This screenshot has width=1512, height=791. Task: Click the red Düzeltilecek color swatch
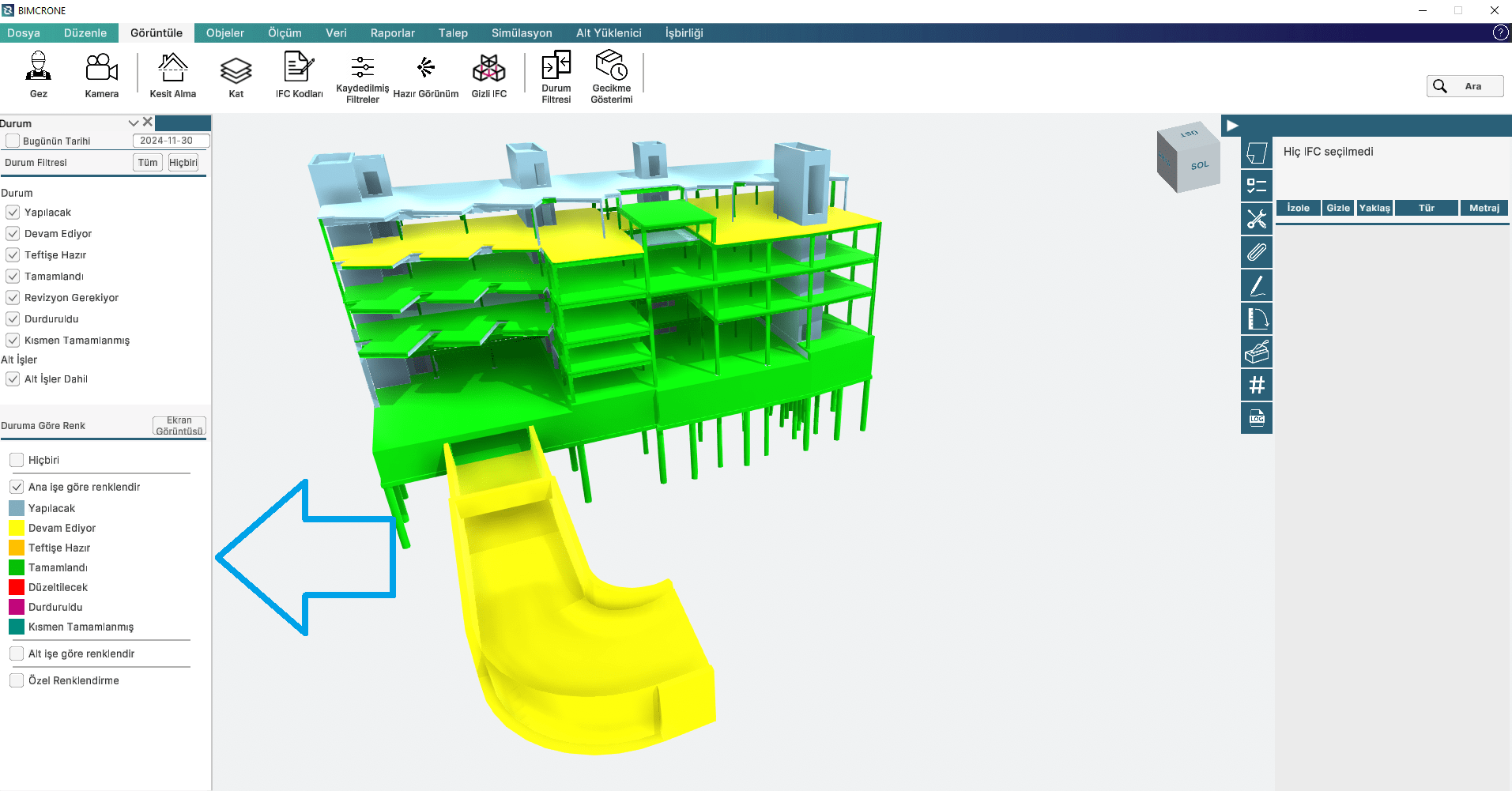[x=17, y=587]
